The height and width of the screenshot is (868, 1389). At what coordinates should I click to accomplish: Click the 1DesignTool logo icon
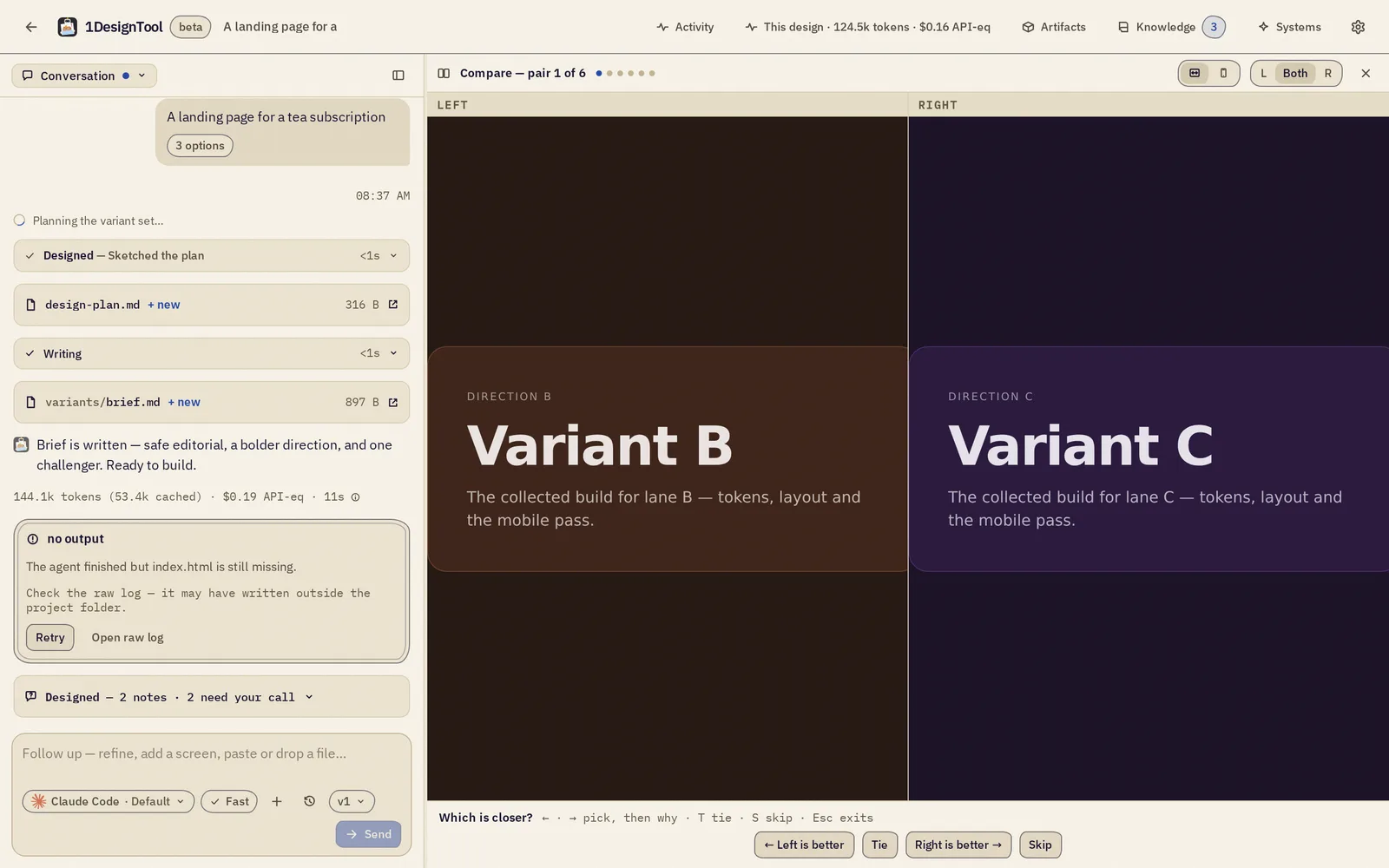(67, 27)
